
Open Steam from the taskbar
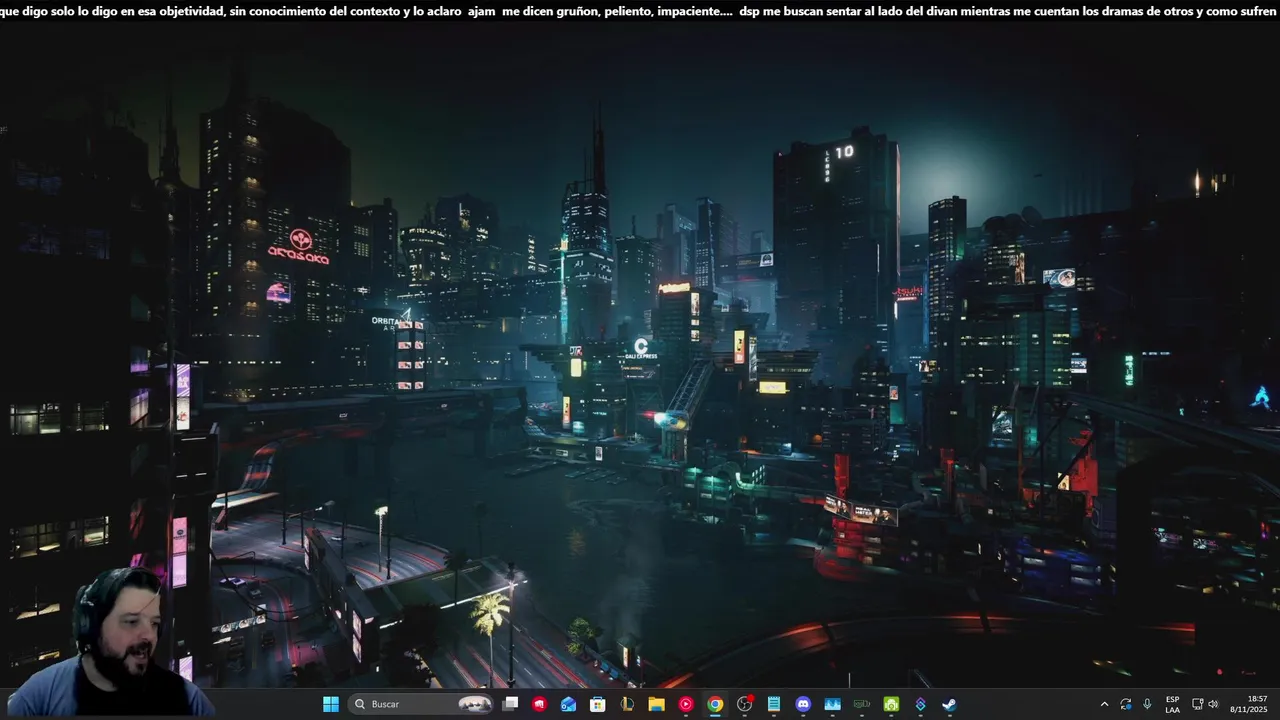pyautogui.click(x=949, y=704)
